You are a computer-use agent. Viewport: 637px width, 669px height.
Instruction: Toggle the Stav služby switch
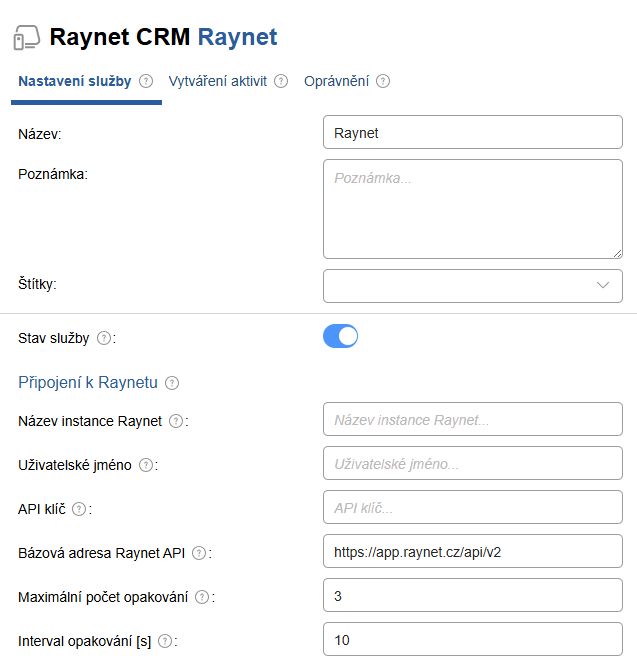click(340, 336)
